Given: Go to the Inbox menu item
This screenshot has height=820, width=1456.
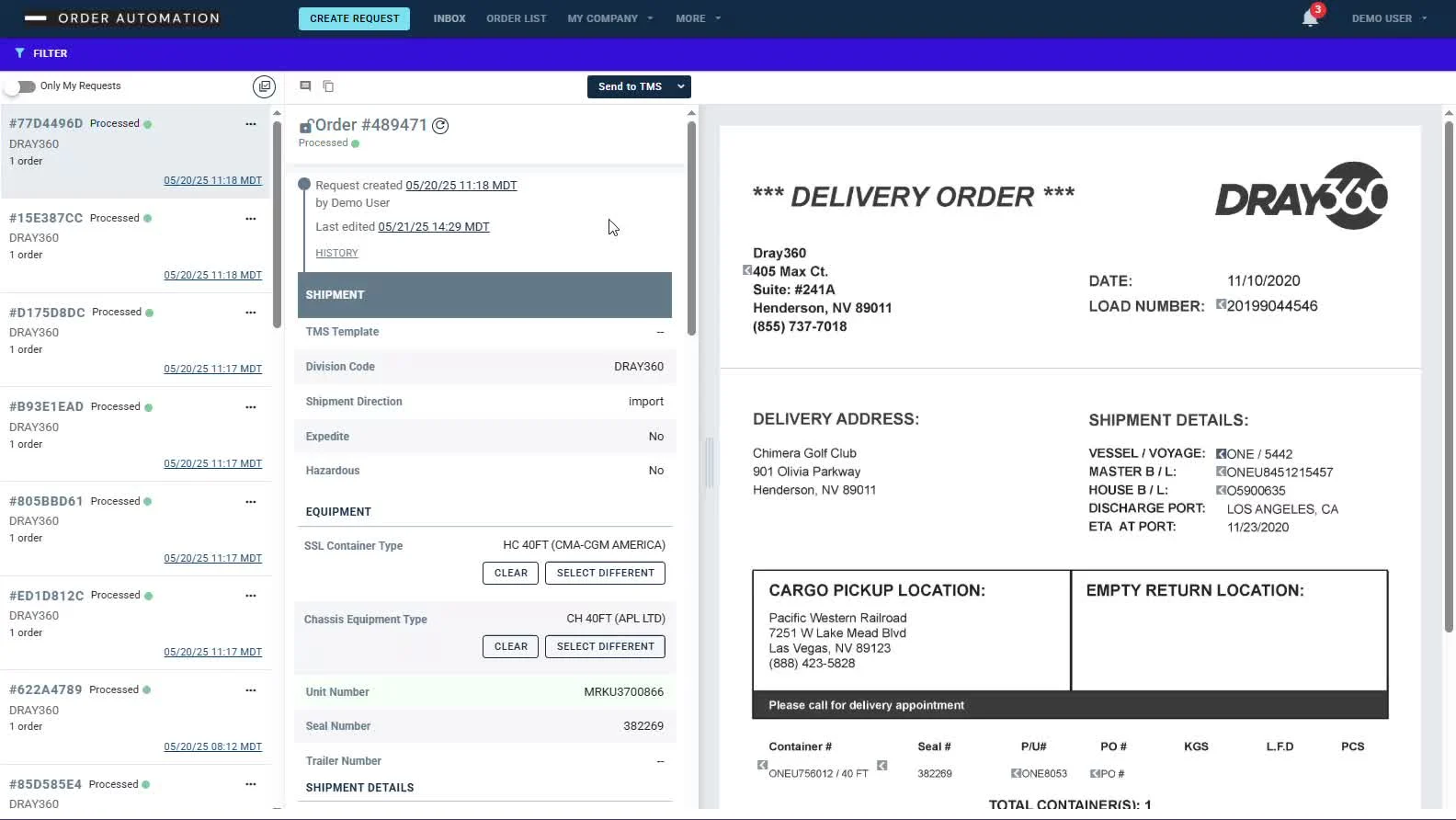Looking at the screenshot, I should tap(449, 18).
